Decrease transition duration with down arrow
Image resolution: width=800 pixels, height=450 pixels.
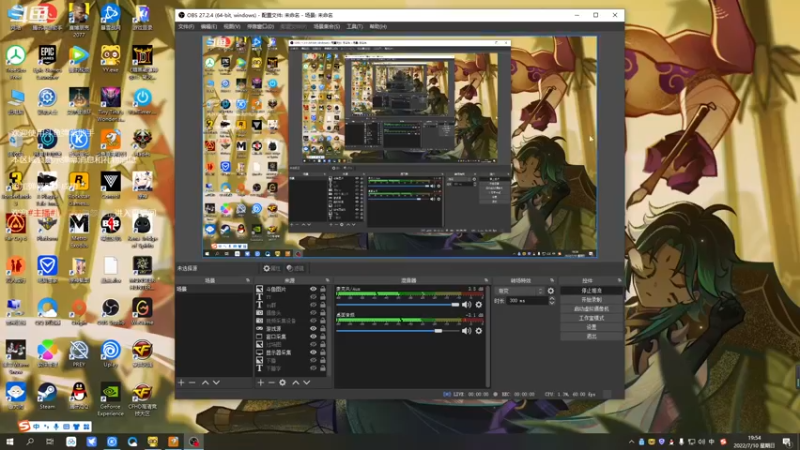[552, 303]
